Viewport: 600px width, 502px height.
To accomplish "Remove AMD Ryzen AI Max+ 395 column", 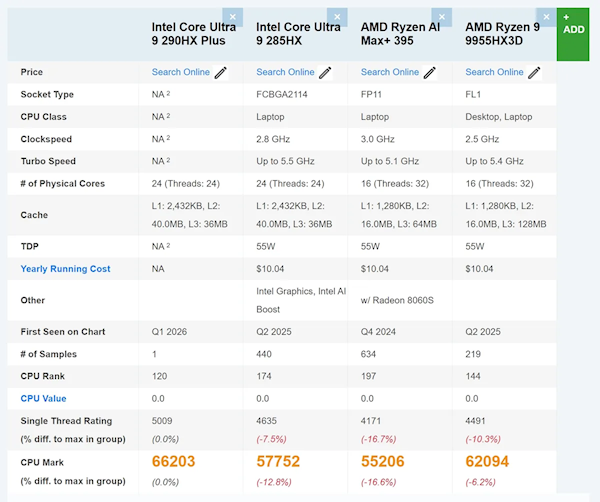I will coord(441,17).
